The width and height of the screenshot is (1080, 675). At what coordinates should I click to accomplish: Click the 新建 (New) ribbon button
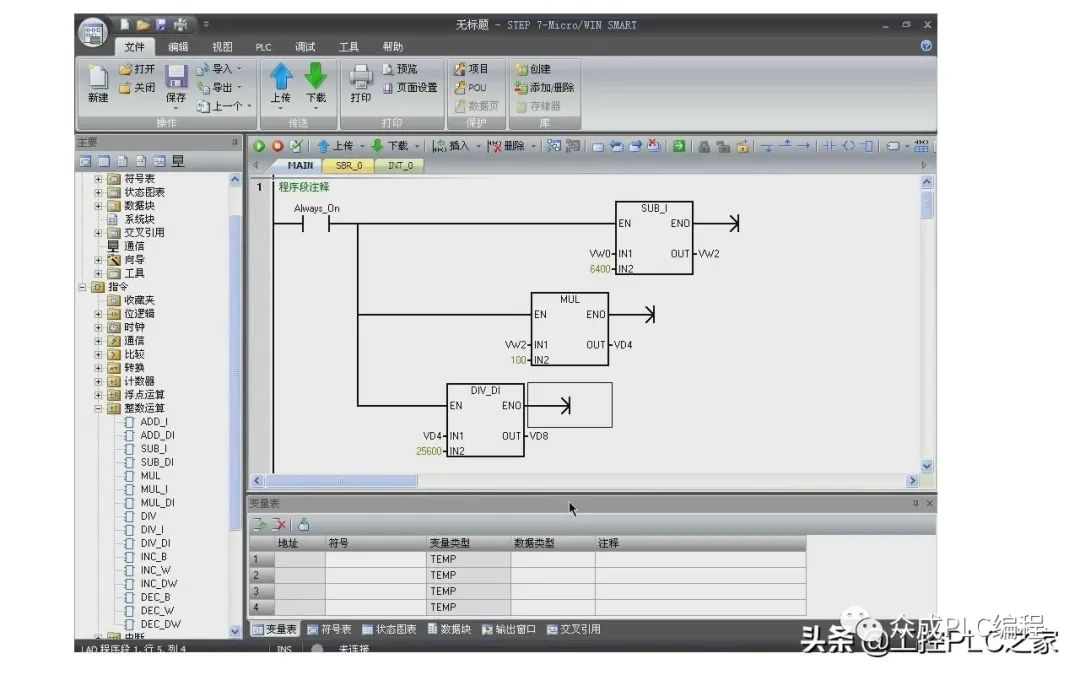click(98, 84)
